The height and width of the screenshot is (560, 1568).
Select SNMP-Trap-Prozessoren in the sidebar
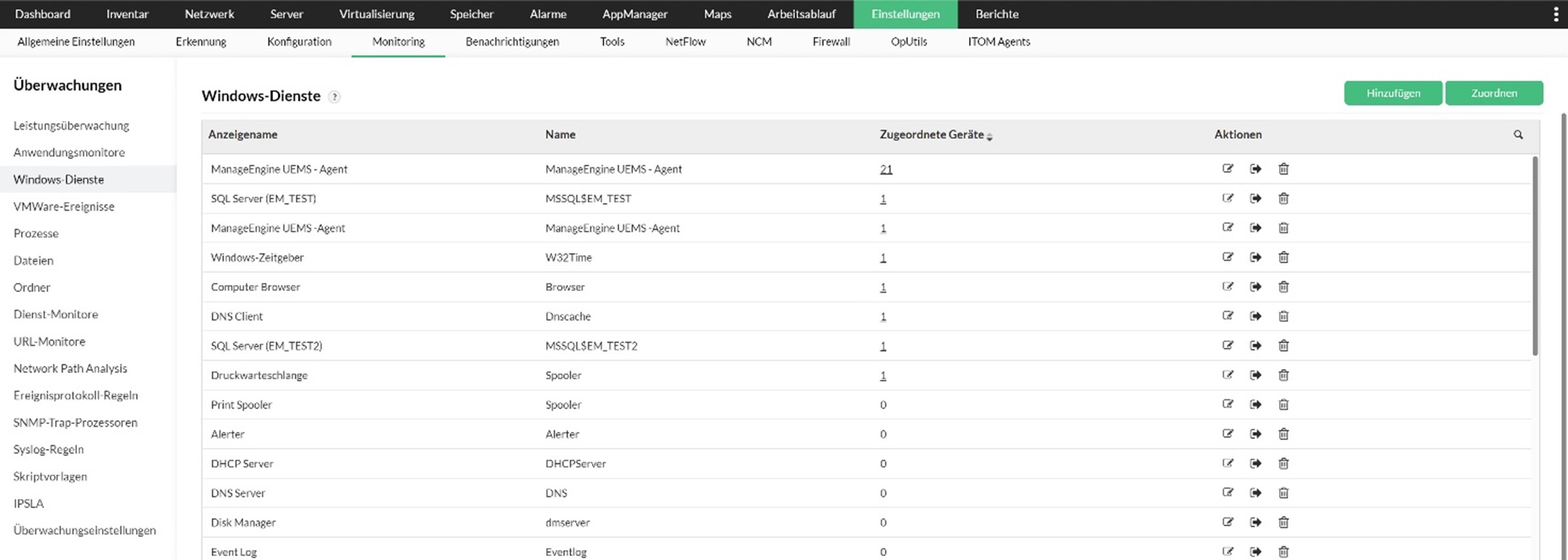[75, 422]
